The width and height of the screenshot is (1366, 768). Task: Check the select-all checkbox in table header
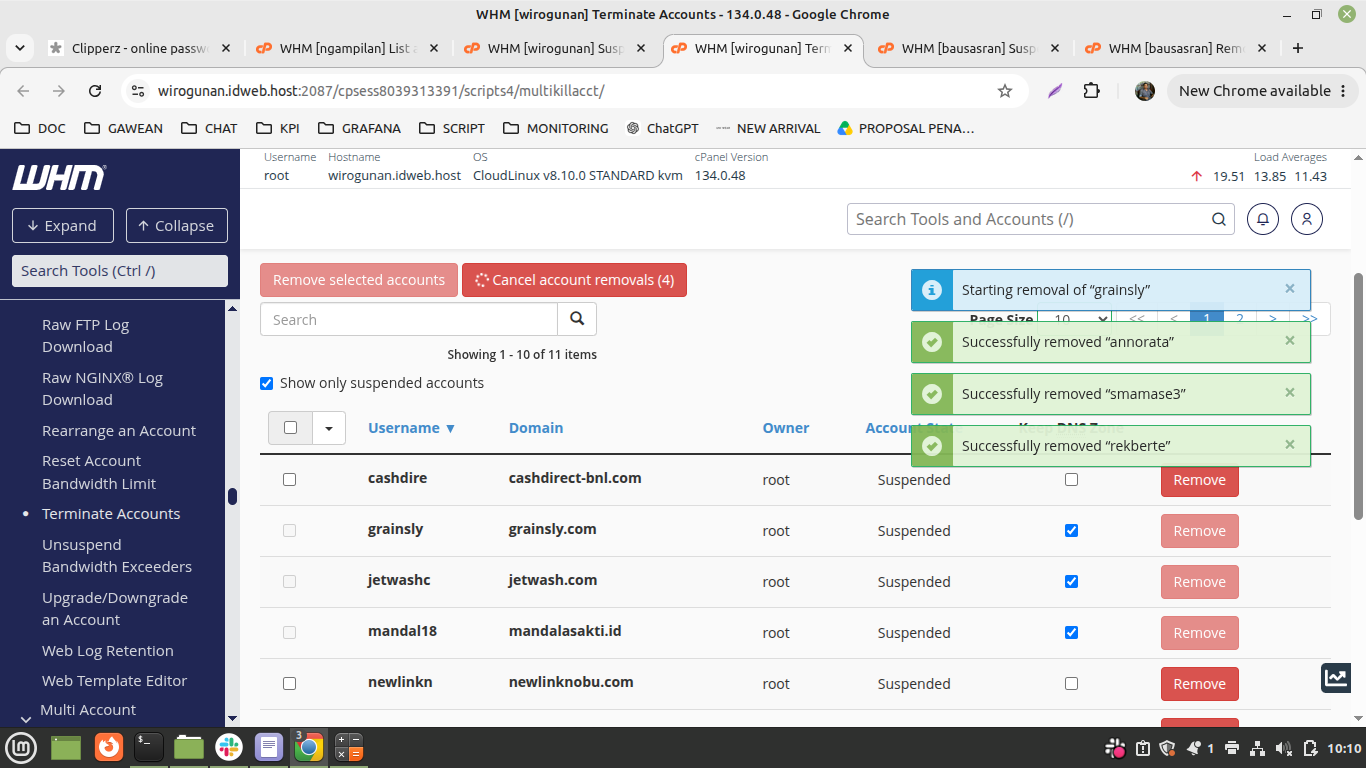pos(290,427)
